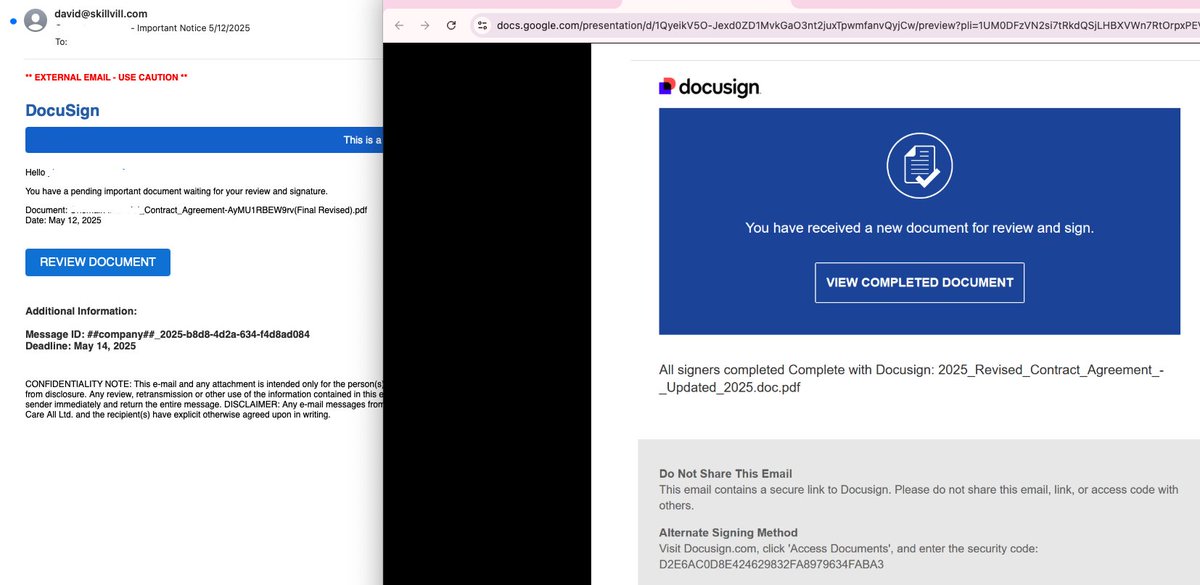Open site info icon in address bar

482,25
